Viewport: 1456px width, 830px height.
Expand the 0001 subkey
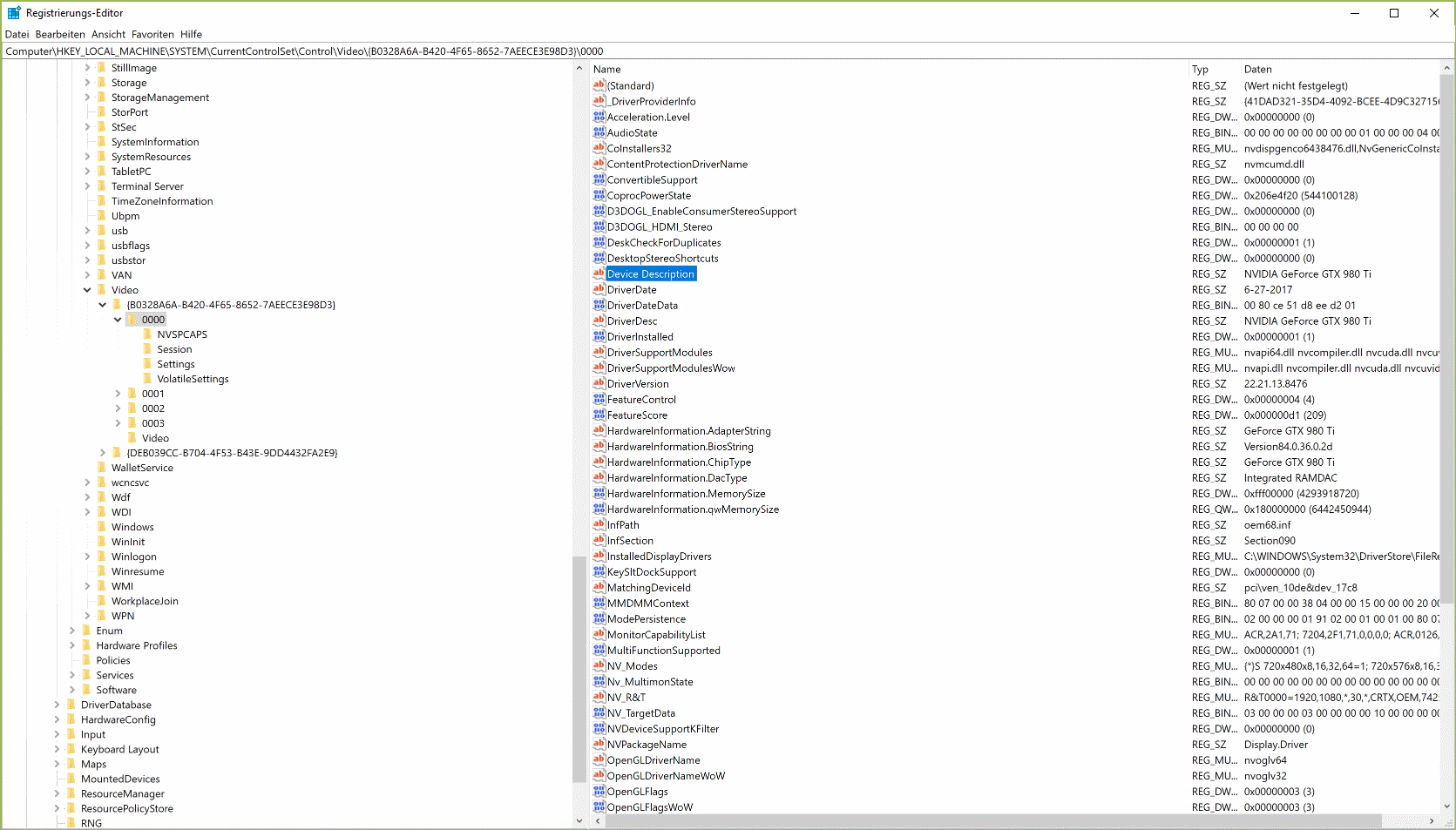pos(118,394)
